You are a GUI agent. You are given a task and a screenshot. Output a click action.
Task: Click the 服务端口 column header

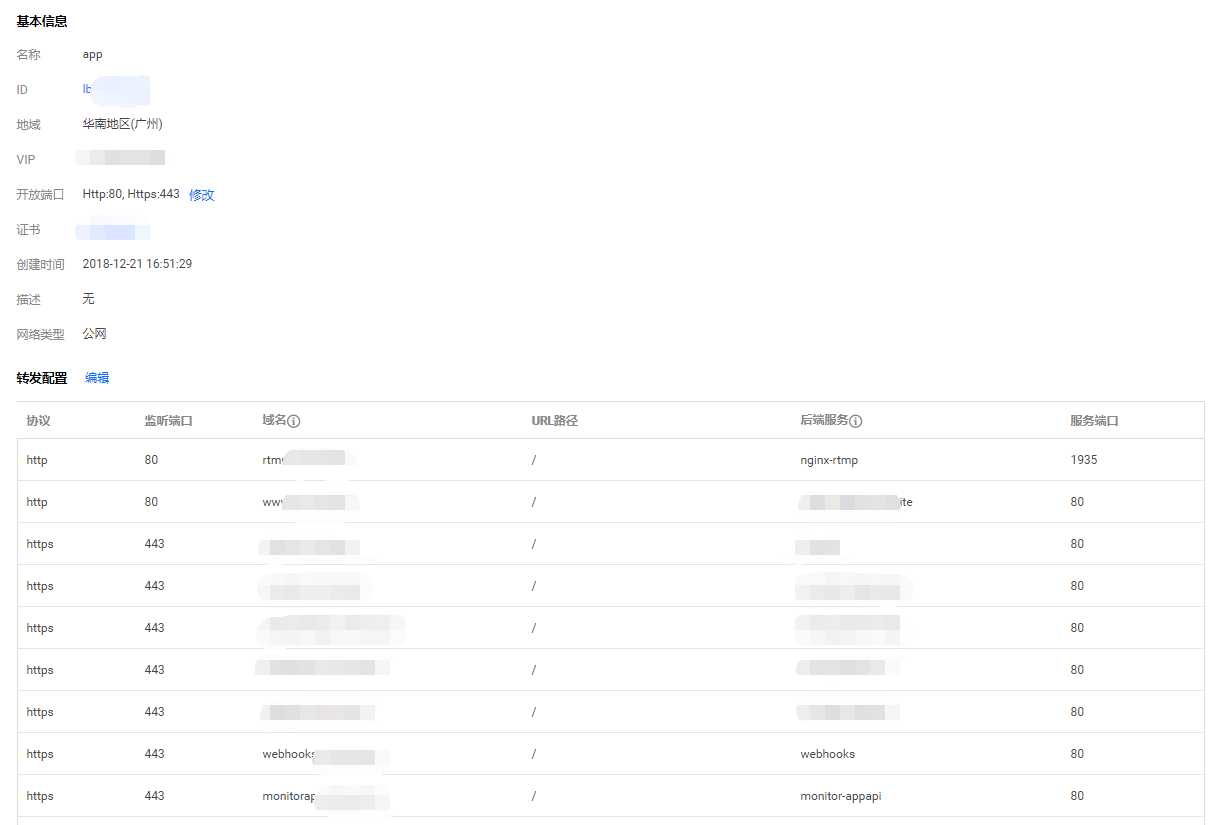(1094, 421)
